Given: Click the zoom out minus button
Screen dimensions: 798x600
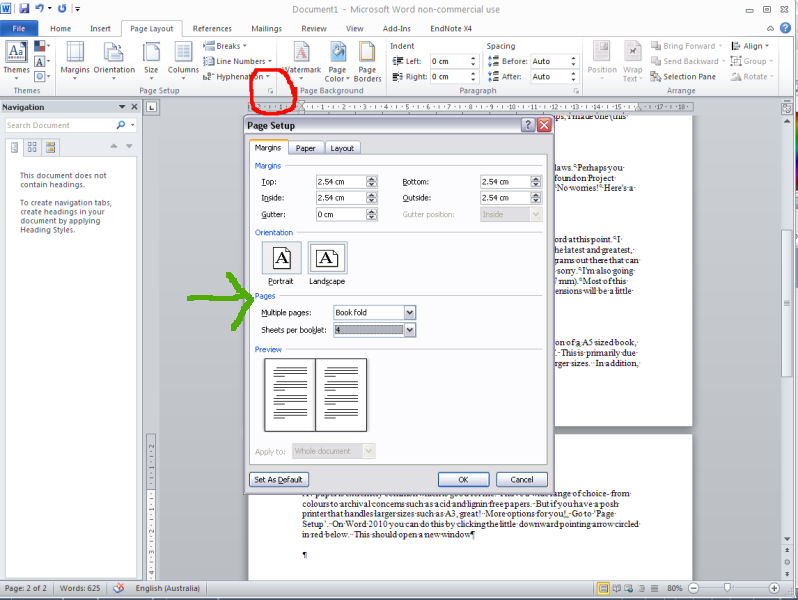Looking at the screenshot, I should (693, 588).
